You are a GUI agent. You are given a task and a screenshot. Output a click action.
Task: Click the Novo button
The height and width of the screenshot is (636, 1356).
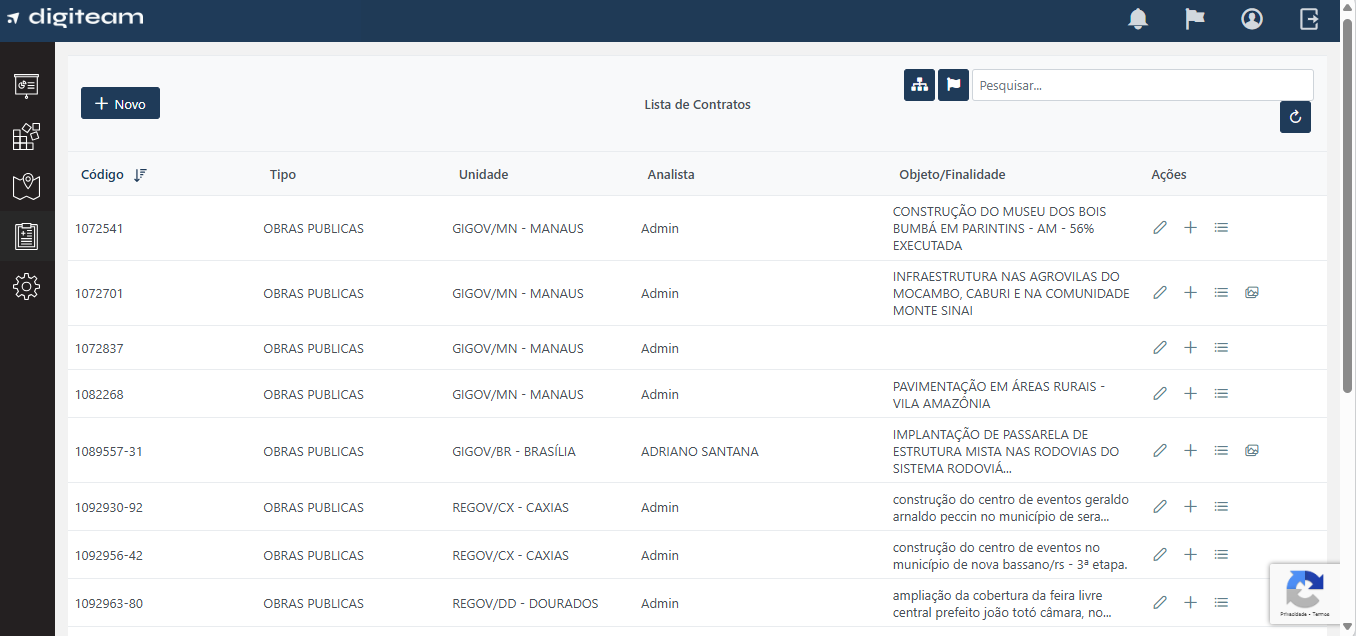[120, 103]
